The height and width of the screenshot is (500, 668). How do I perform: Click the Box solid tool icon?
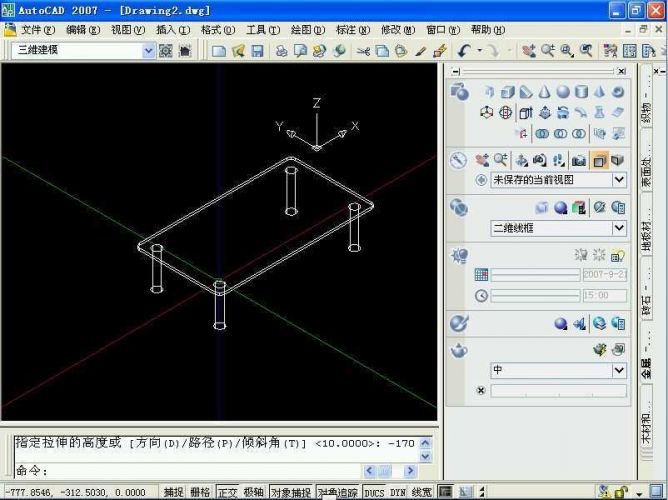508,91
